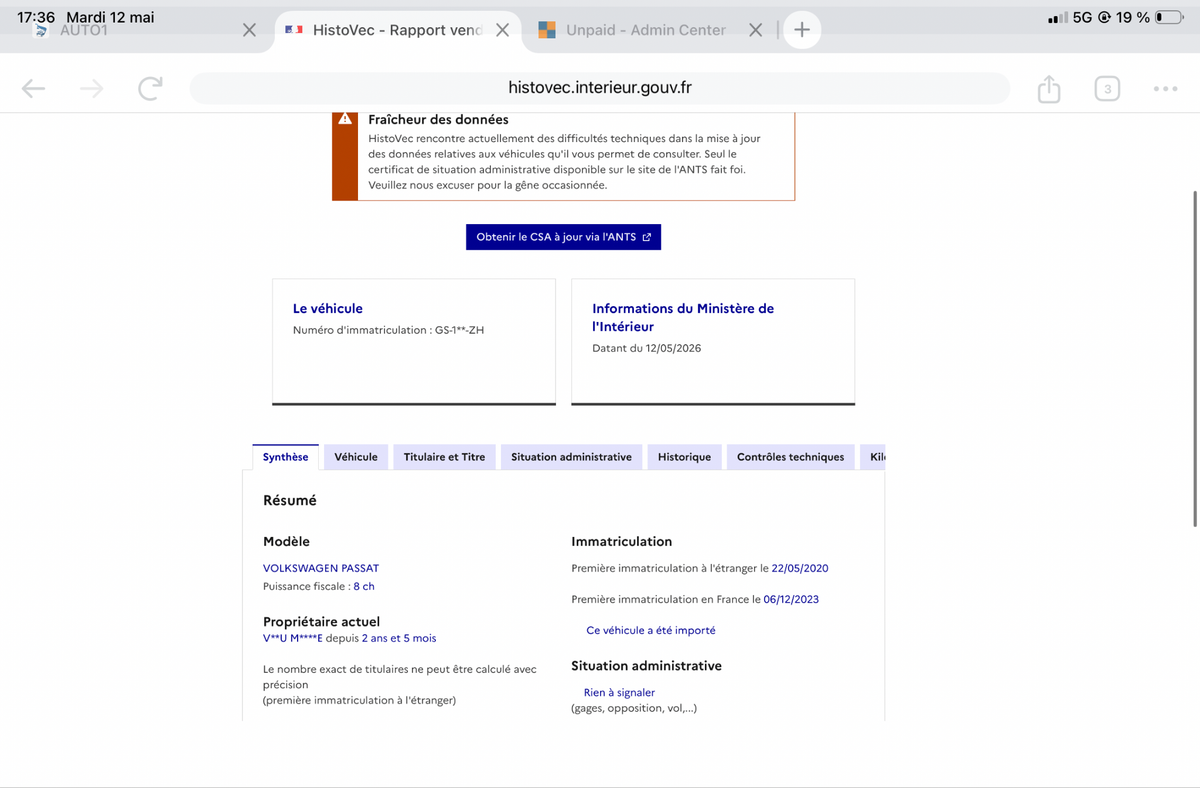1200x788 pixels.
Task: Go back with the browser back arrow
Action: (34, 89)
